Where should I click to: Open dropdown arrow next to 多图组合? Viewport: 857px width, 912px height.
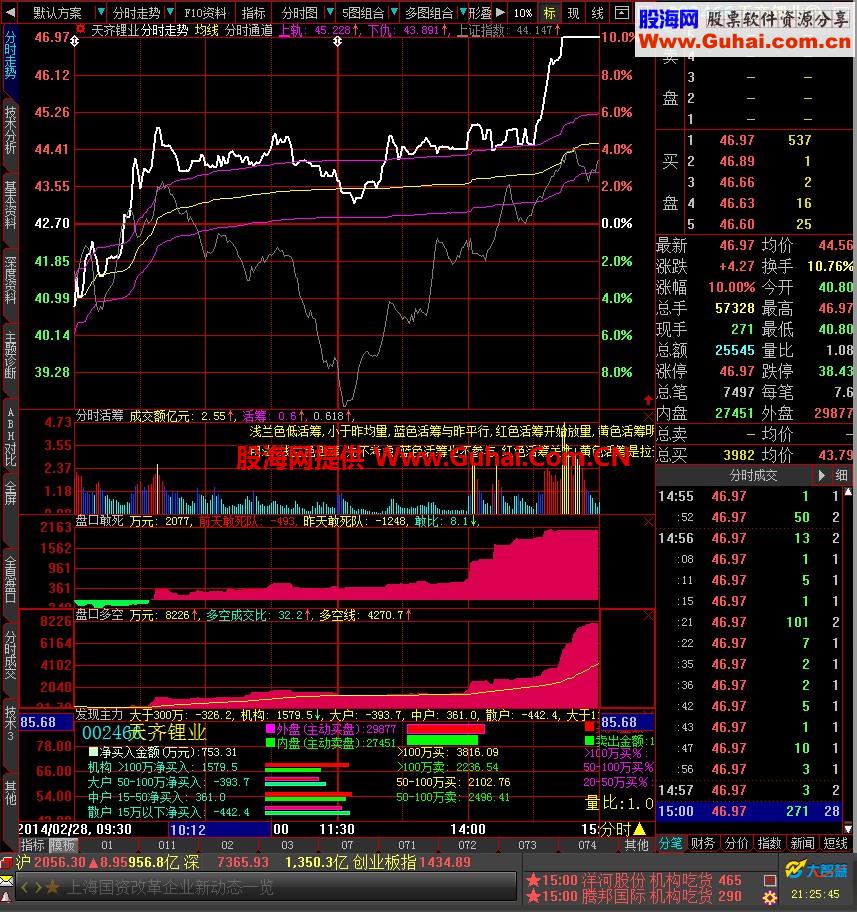click(x=463, y=12)
